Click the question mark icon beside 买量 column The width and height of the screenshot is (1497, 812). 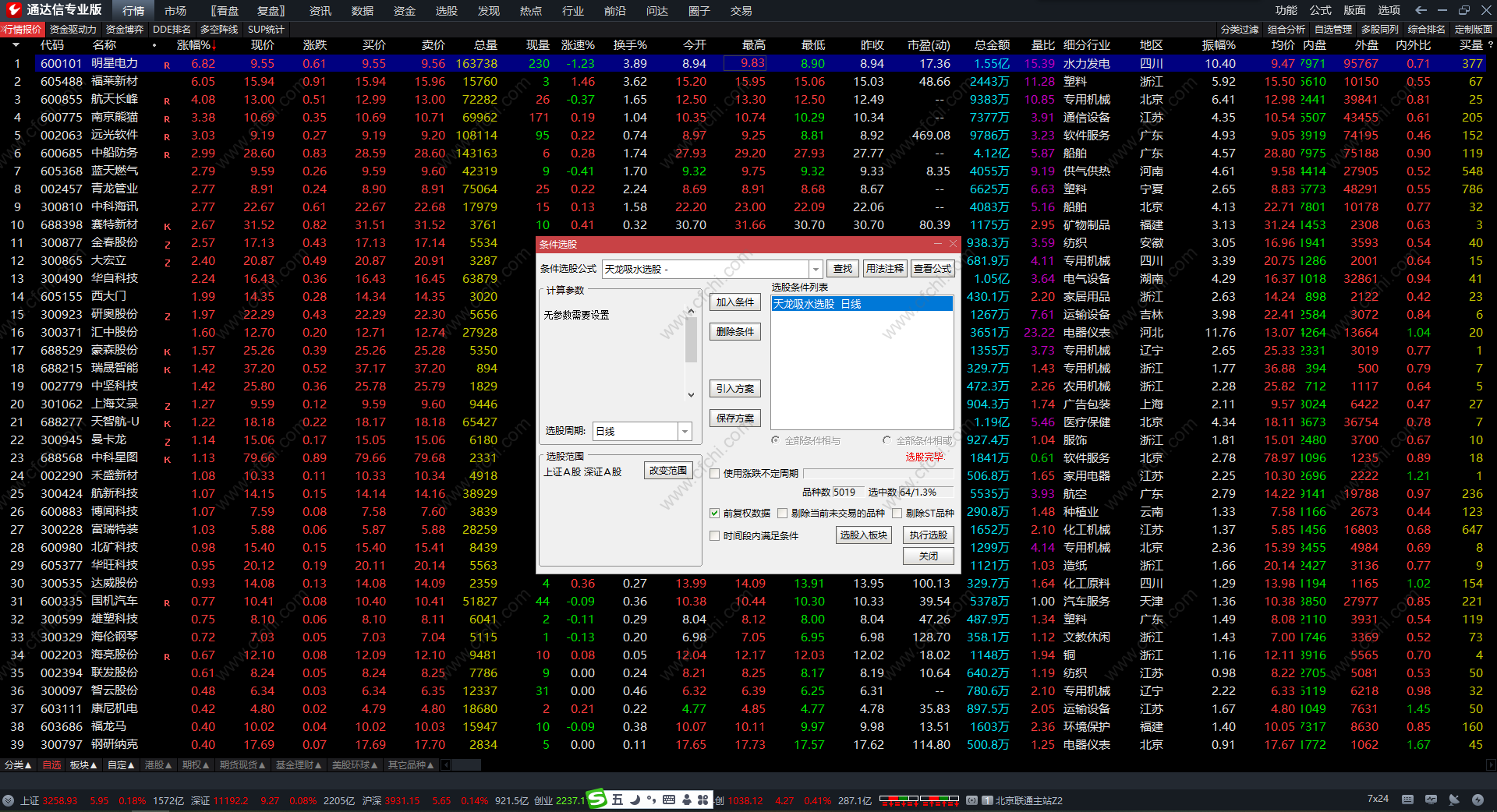click(x=1490, y=45)
